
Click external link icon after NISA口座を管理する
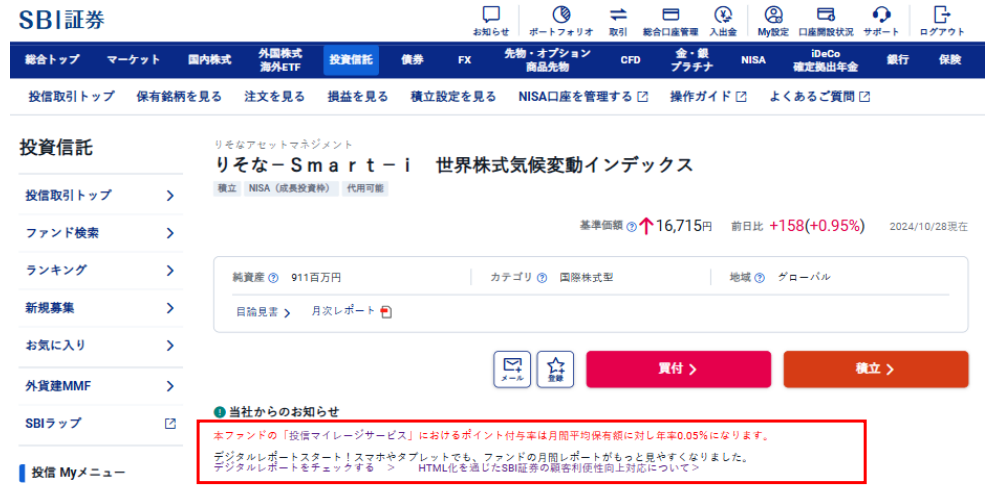pos(643,97)
